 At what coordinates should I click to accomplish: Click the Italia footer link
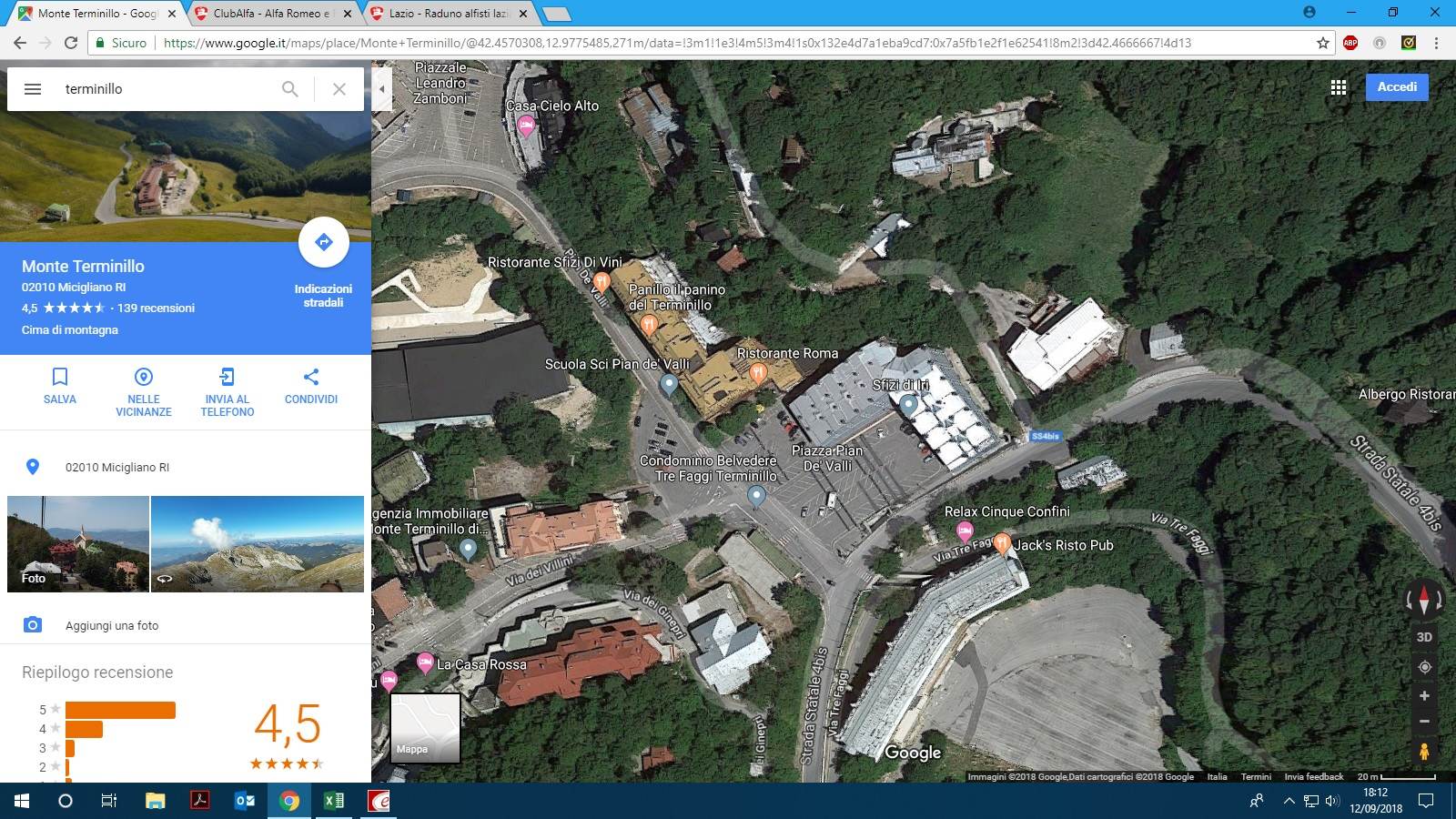click(1217, 776)
